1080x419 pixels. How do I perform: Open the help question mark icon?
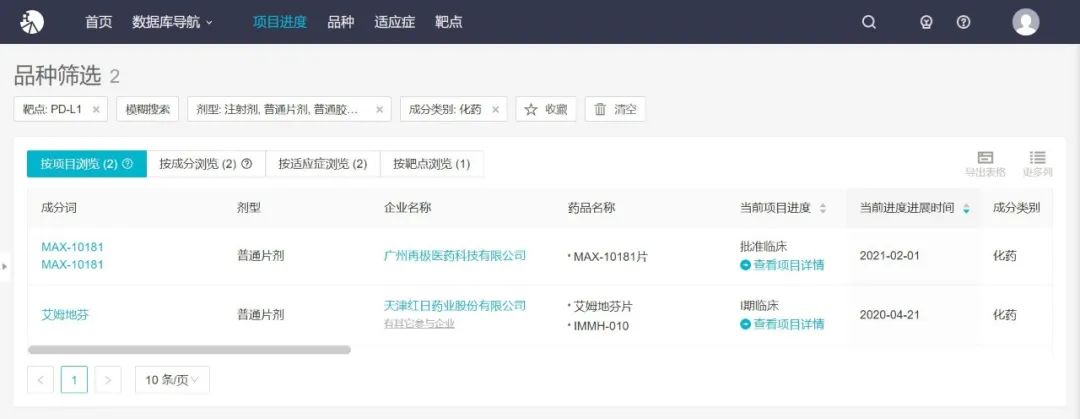964,22
